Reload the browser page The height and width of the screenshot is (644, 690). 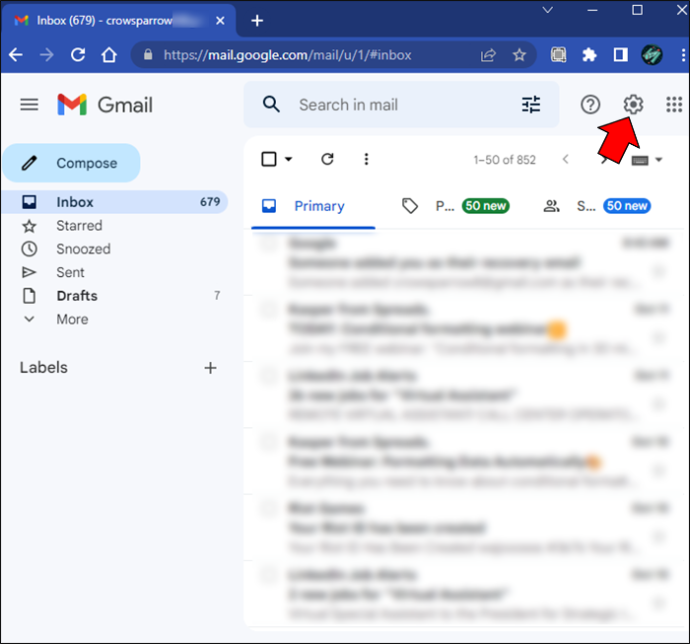pos(78,55)
